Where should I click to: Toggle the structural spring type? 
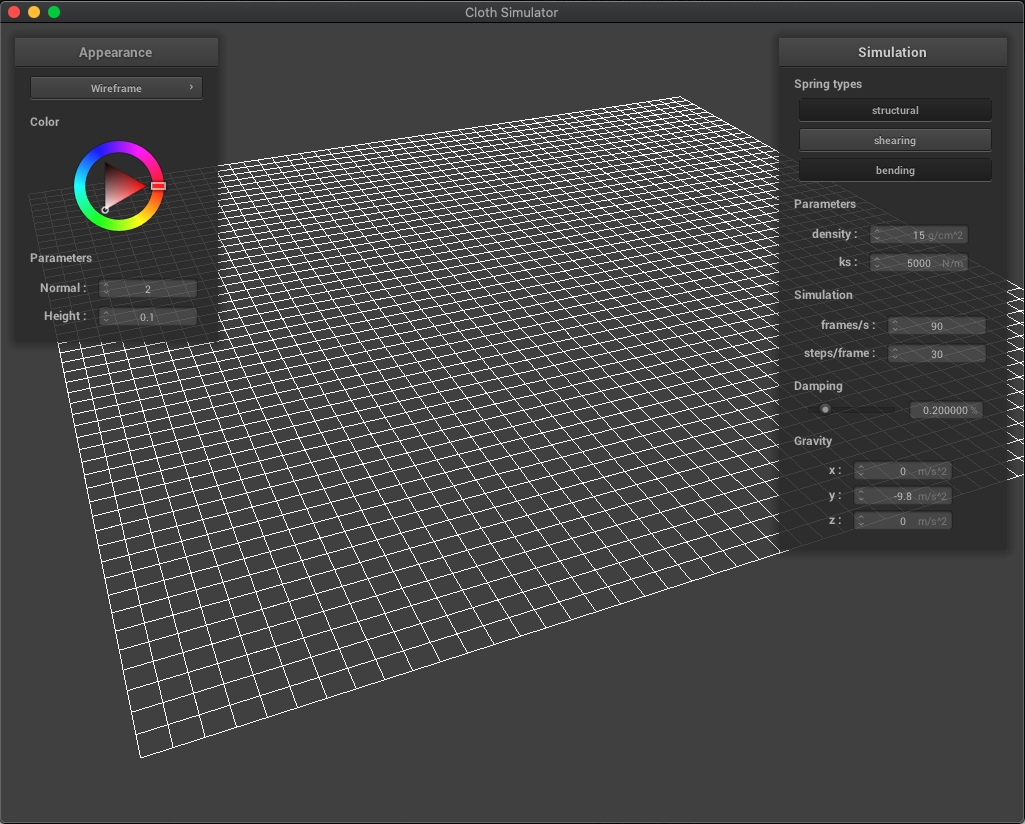tap(894, 110)
